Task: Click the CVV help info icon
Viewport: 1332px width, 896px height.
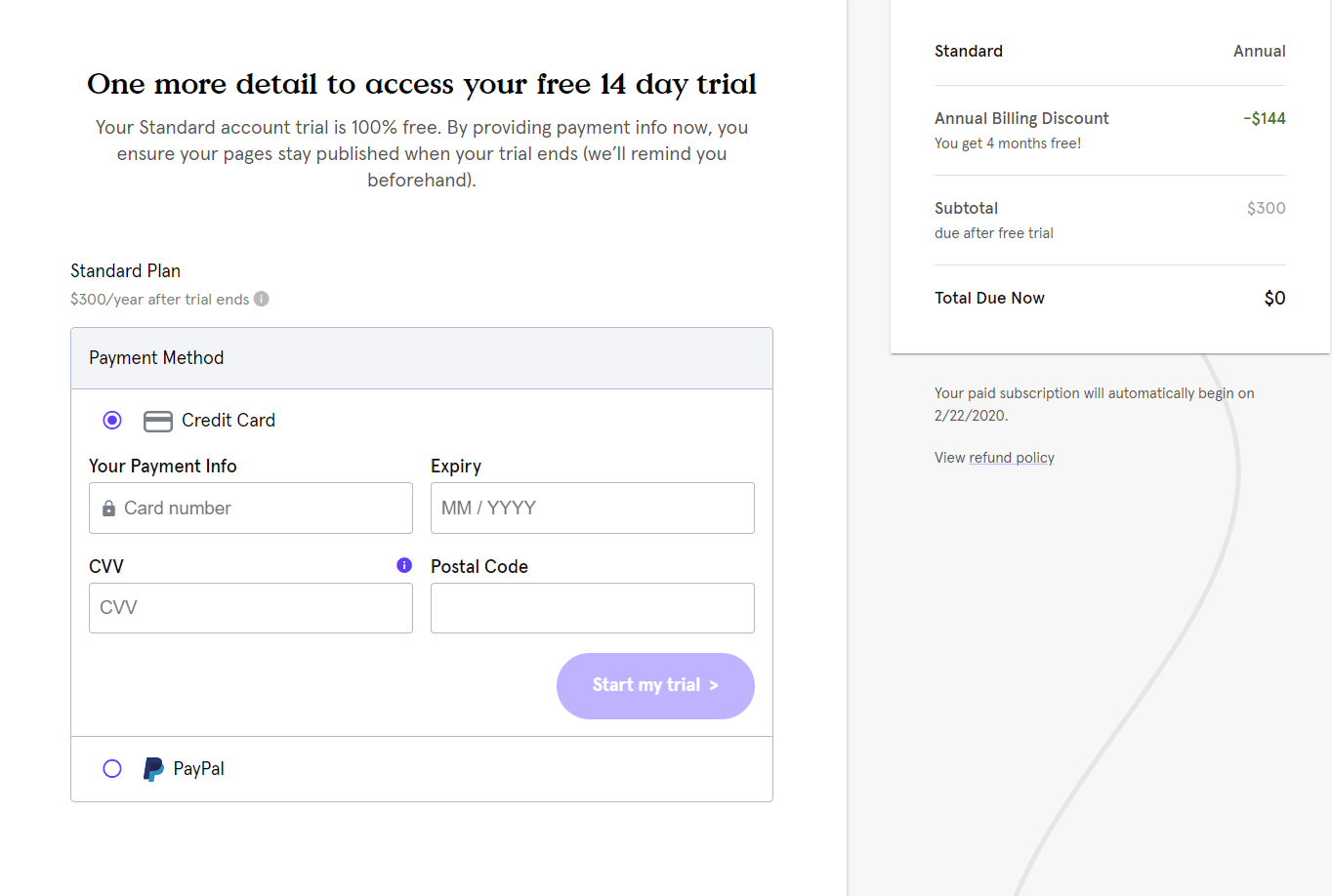Action: [404, 565]
